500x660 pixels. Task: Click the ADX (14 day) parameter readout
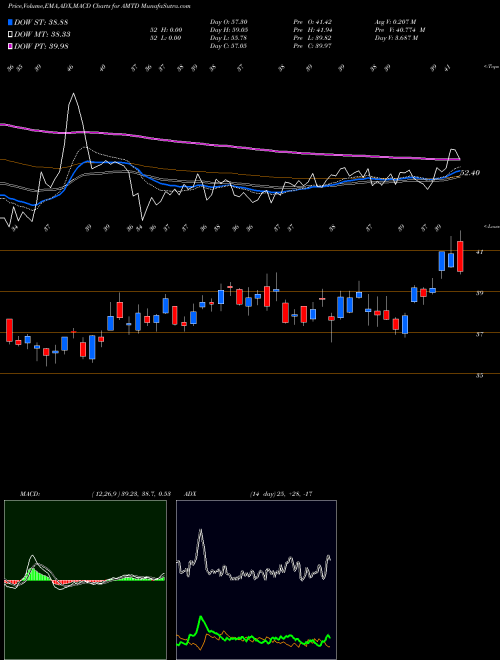coord(280,494)
